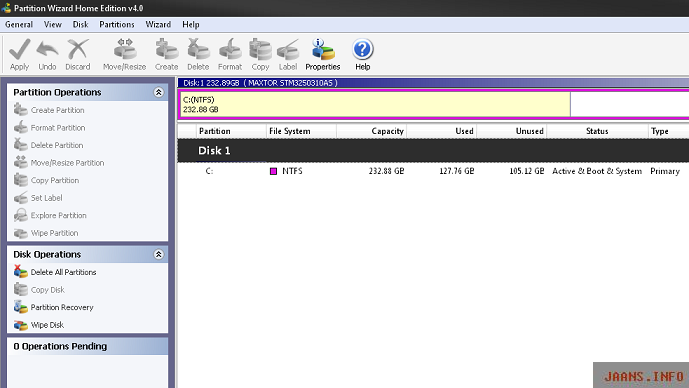
Task: Click the Wipe Partition text entry
Action: [x=54, y=233]
